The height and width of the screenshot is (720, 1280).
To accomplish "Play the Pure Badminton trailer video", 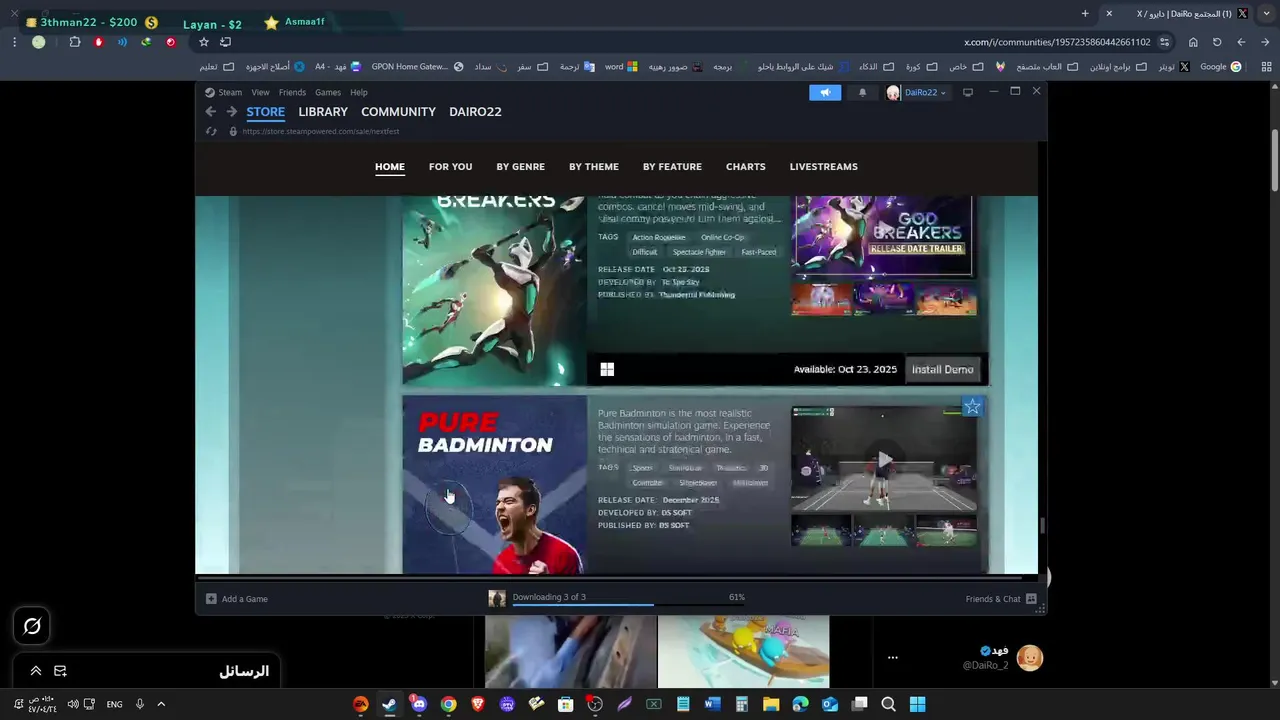I will point(885,460).
